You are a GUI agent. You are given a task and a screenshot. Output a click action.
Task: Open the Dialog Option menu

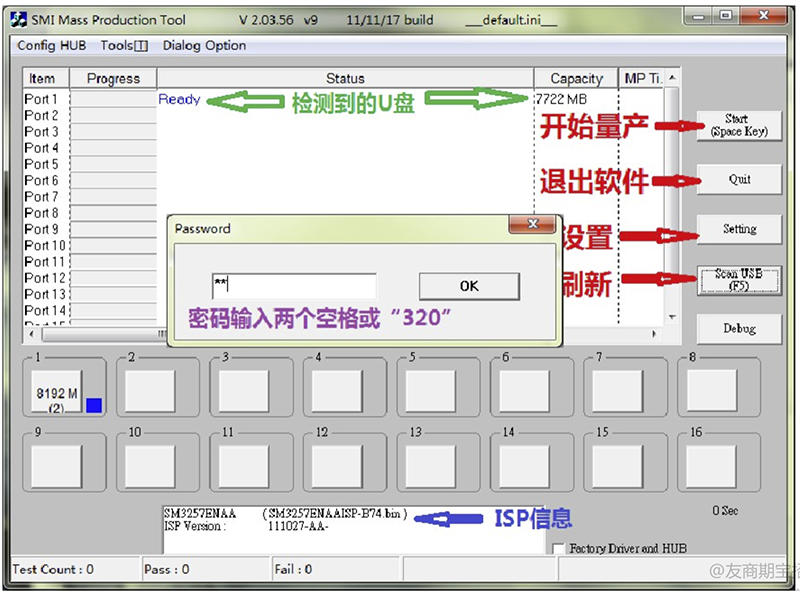point(204,45)
